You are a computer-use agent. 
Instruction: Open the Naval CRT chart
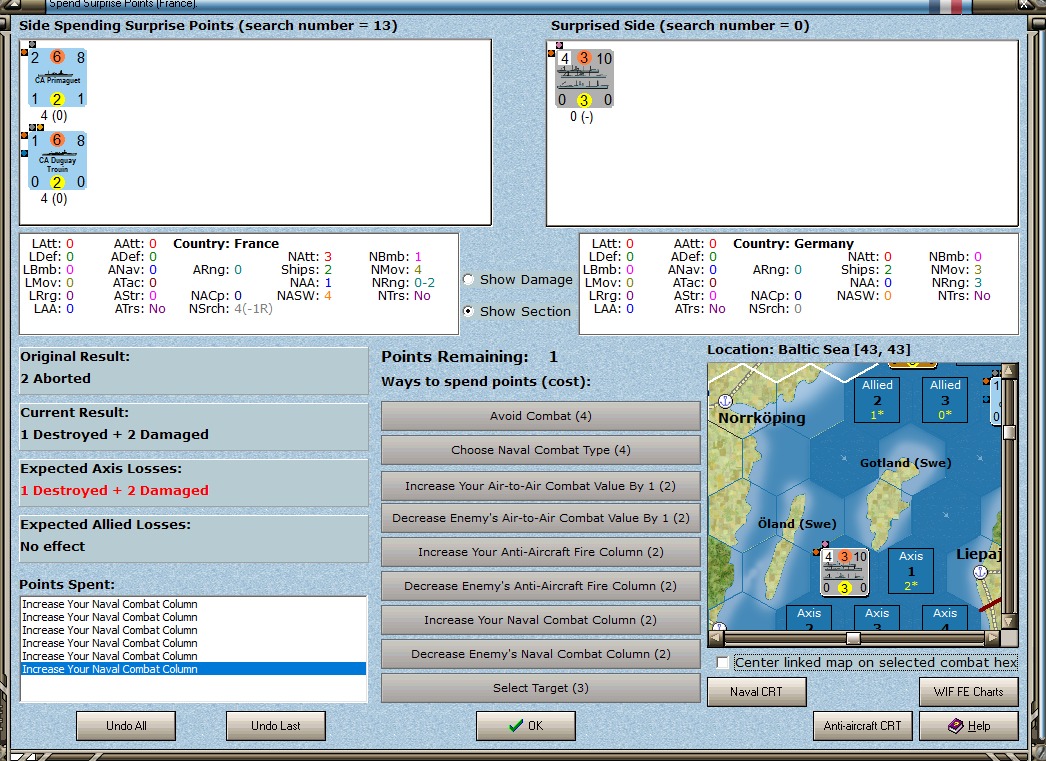(x=757, y=691)
